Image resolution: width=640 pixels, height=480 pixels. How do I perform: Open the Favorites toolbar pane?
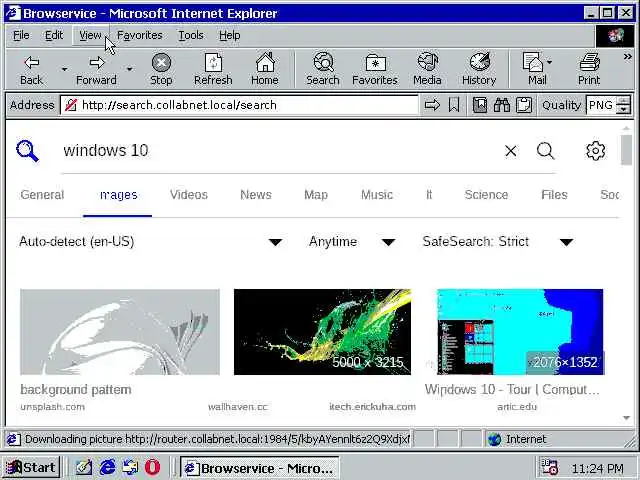pyautogui.click(x=375, y=69)
